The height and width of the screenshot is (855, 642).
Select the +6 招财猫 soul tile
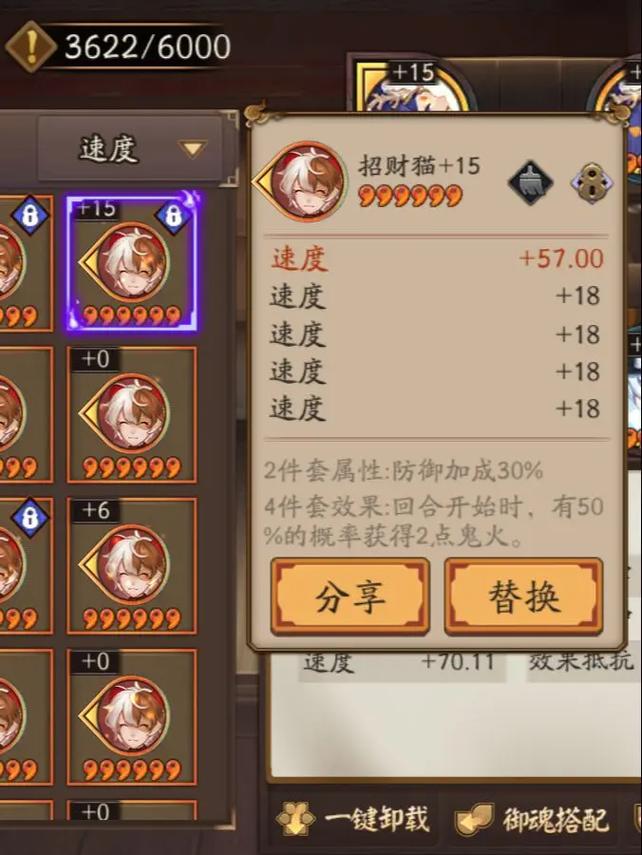tap(131, 565)
